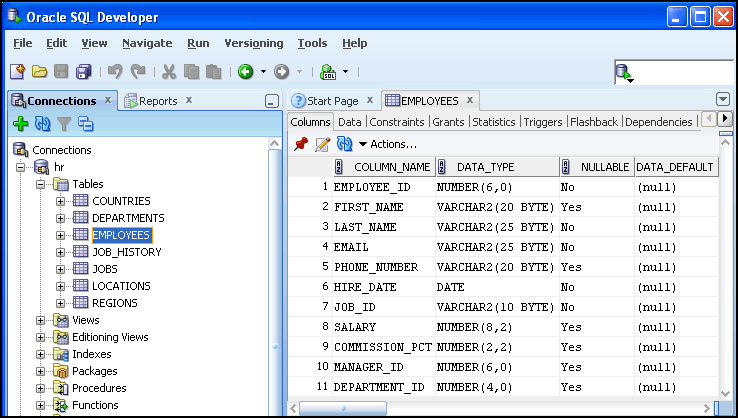Image resolution: width=738 pixels, height=418 pixels.
Task: Click the green Back navigation arrow
Action: tap(245, 71)
